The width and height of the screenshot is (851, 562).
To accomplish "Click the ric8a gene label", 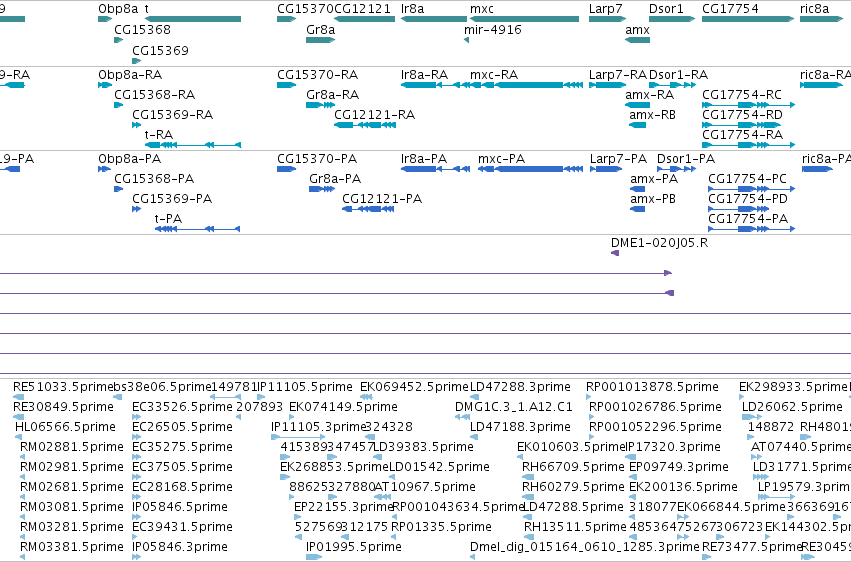I will [814, 9].
